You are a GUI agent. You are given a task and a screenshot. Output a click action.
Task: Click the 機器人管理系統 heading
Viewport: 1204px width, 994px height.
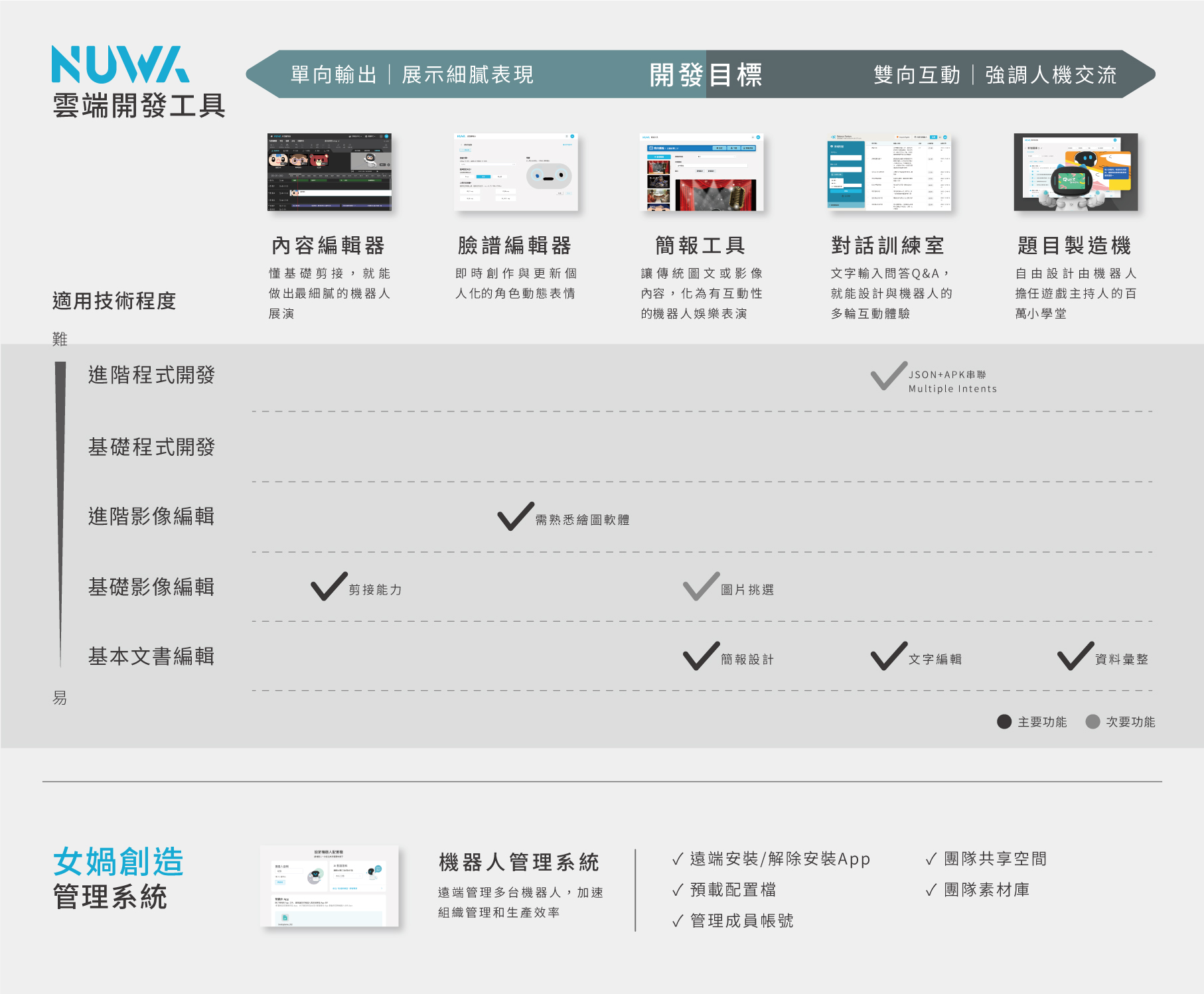519,862
